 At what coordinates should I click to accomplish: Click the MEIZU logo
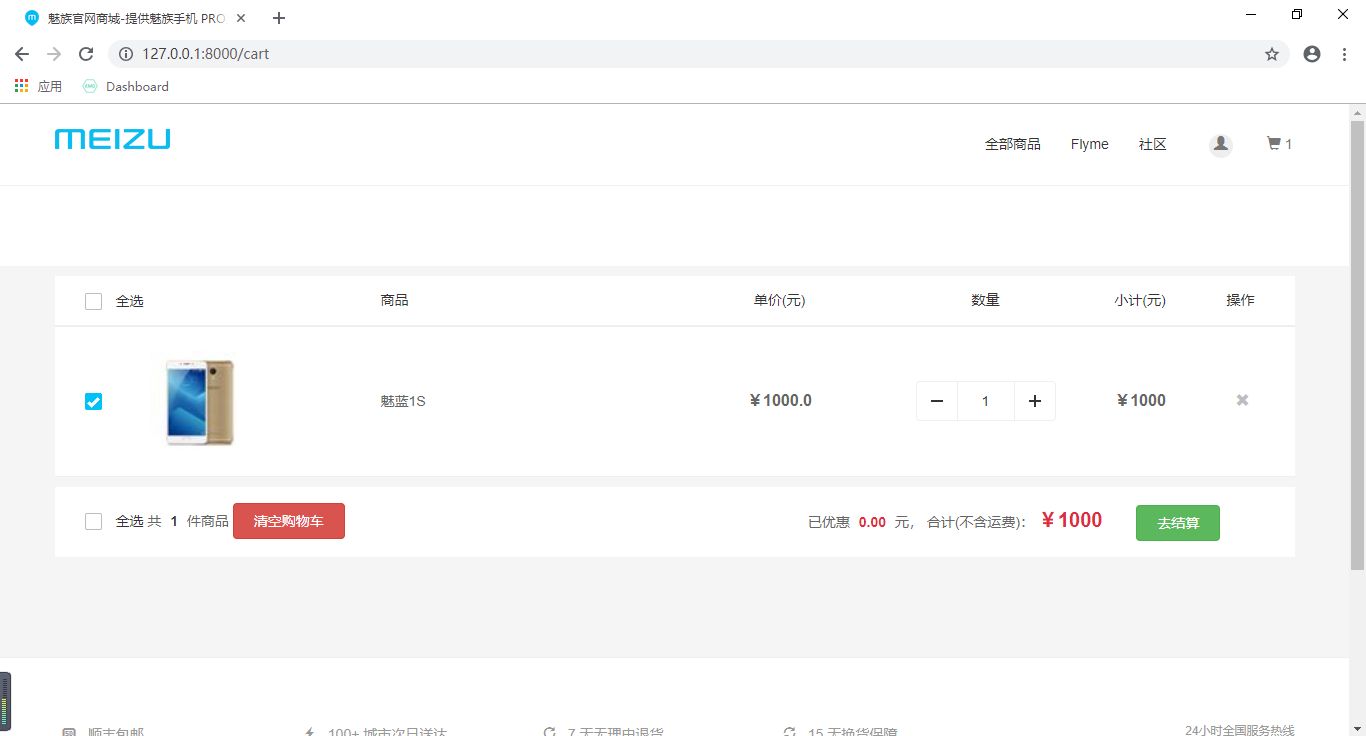pos(112,139)
